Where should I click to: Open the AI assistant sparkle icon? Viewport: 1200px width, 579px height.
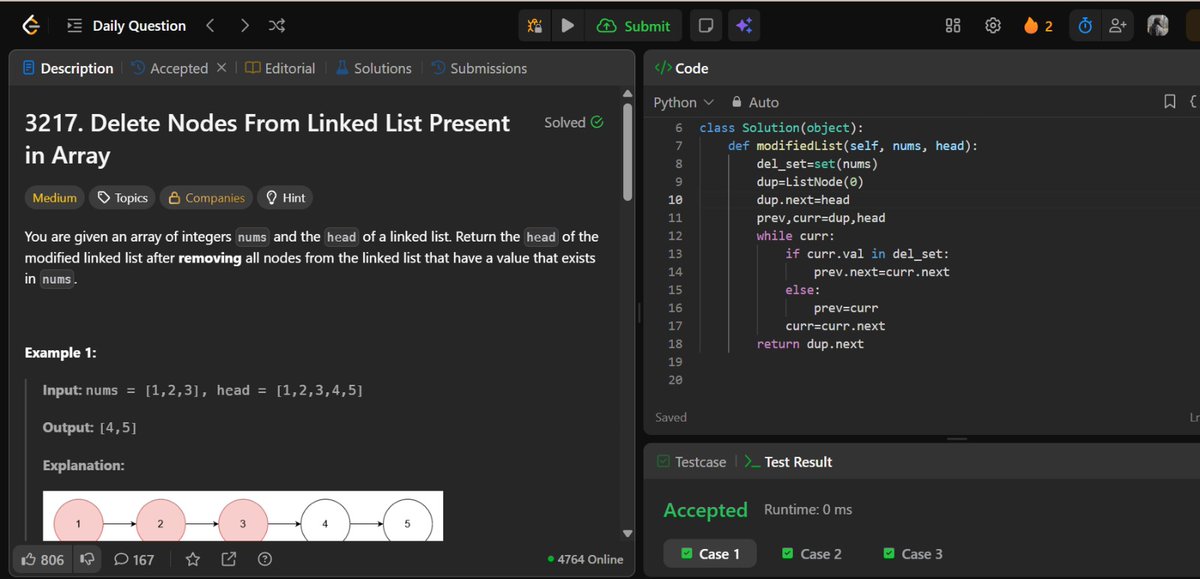(743, 25)
